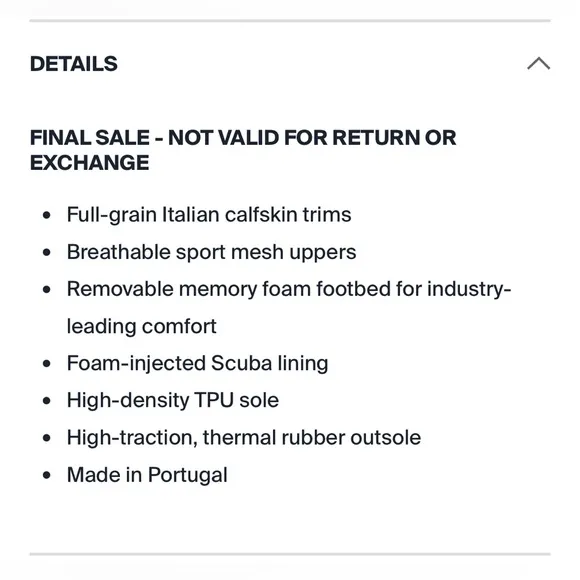Screen dimensions: 580x580
Task: Select the Foam-injected Scuba lining item
Action: (x=198, y=364)
